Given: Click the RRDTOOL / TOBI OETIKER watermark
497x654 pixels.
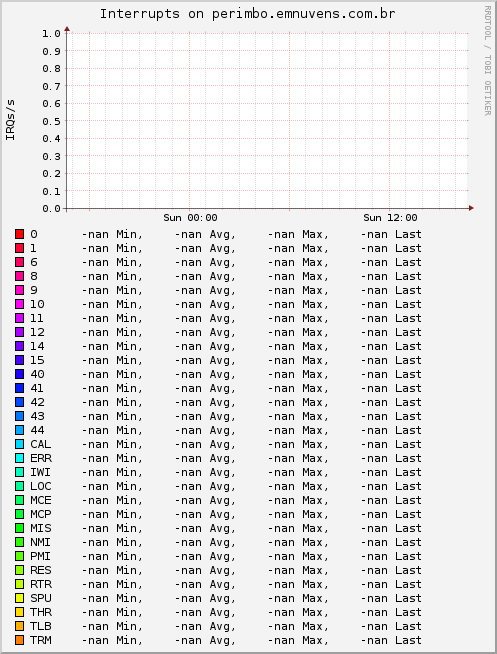Looking at the screenshot, I should (x=487, y=60).
